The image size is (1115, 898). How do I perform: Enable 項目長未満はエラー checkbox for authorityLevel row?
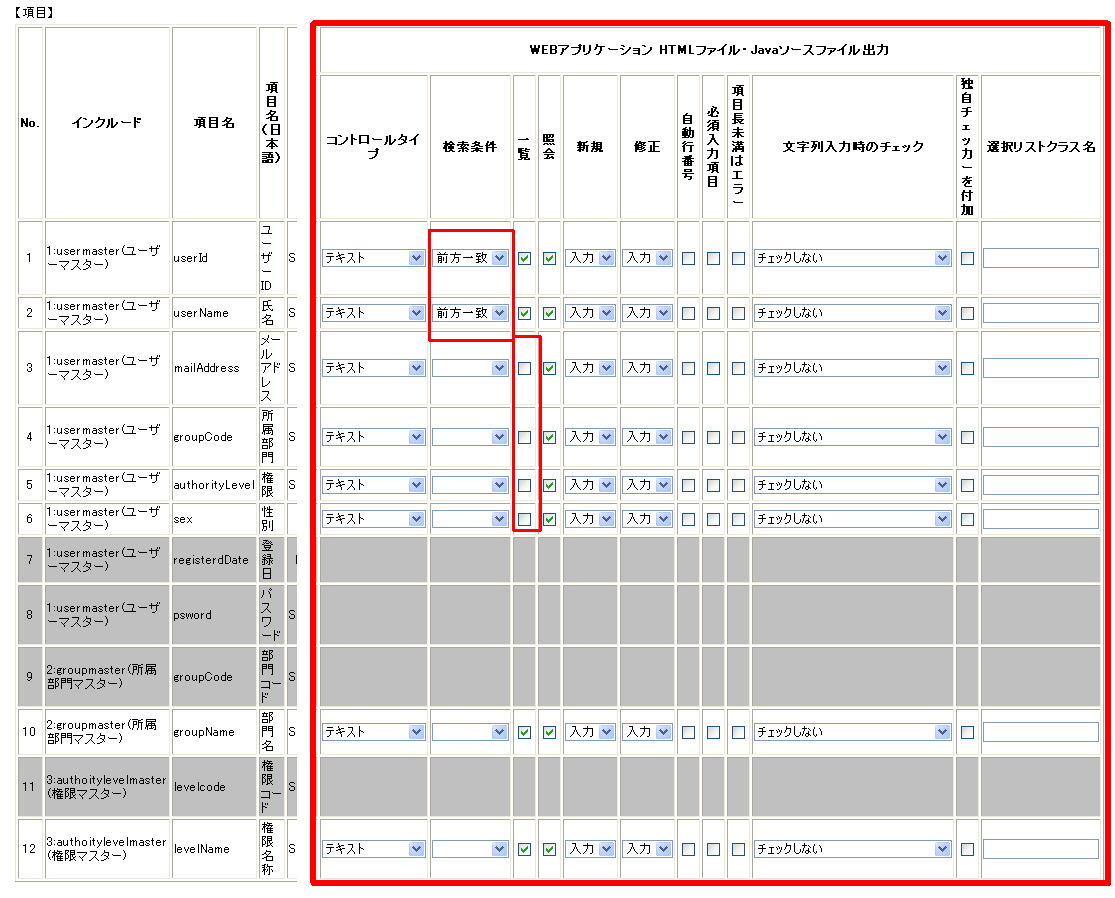(x=738, y=485)
